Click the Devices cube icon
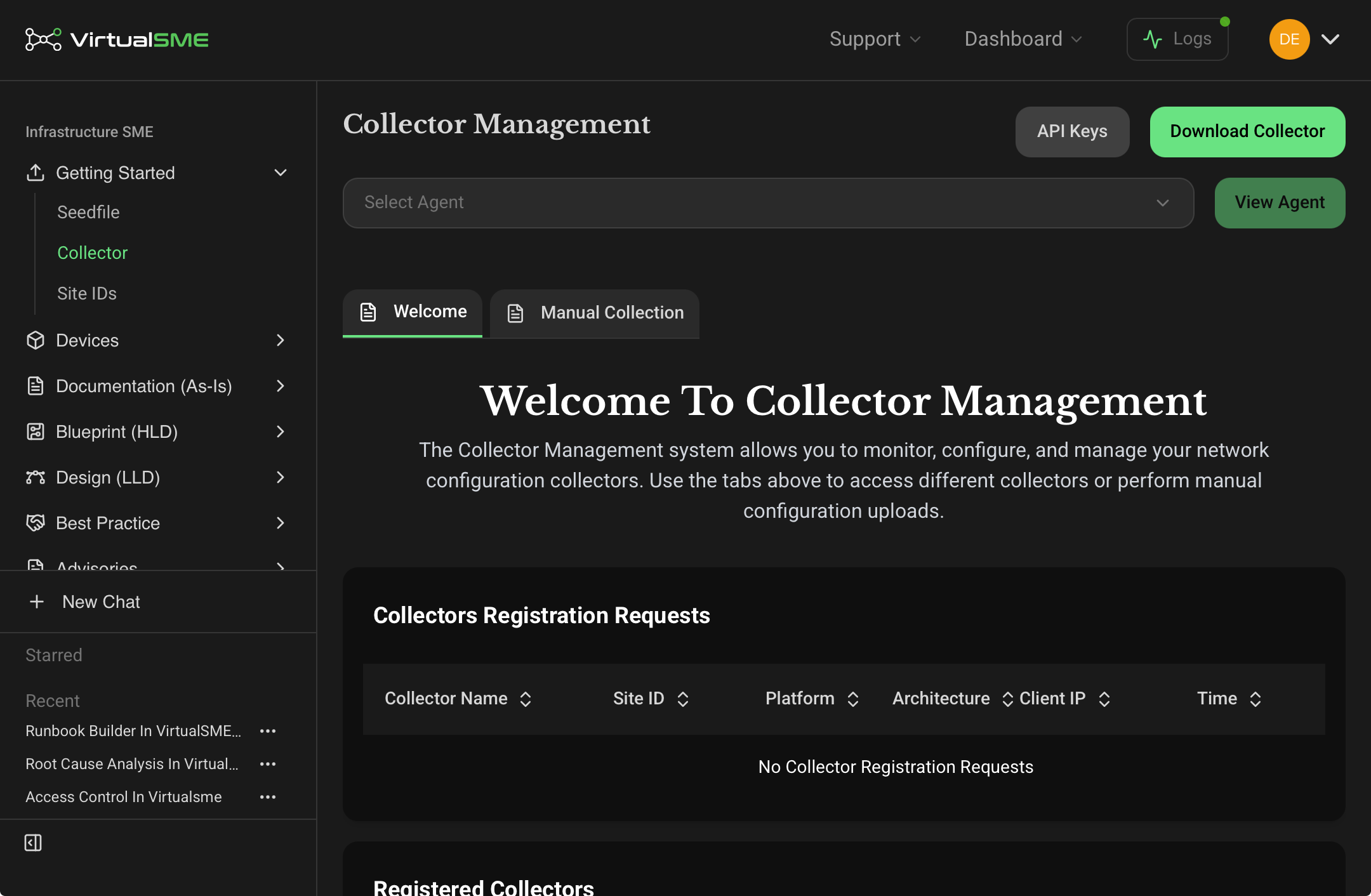Screen dimensions: 1371x896 pos(36,340)
